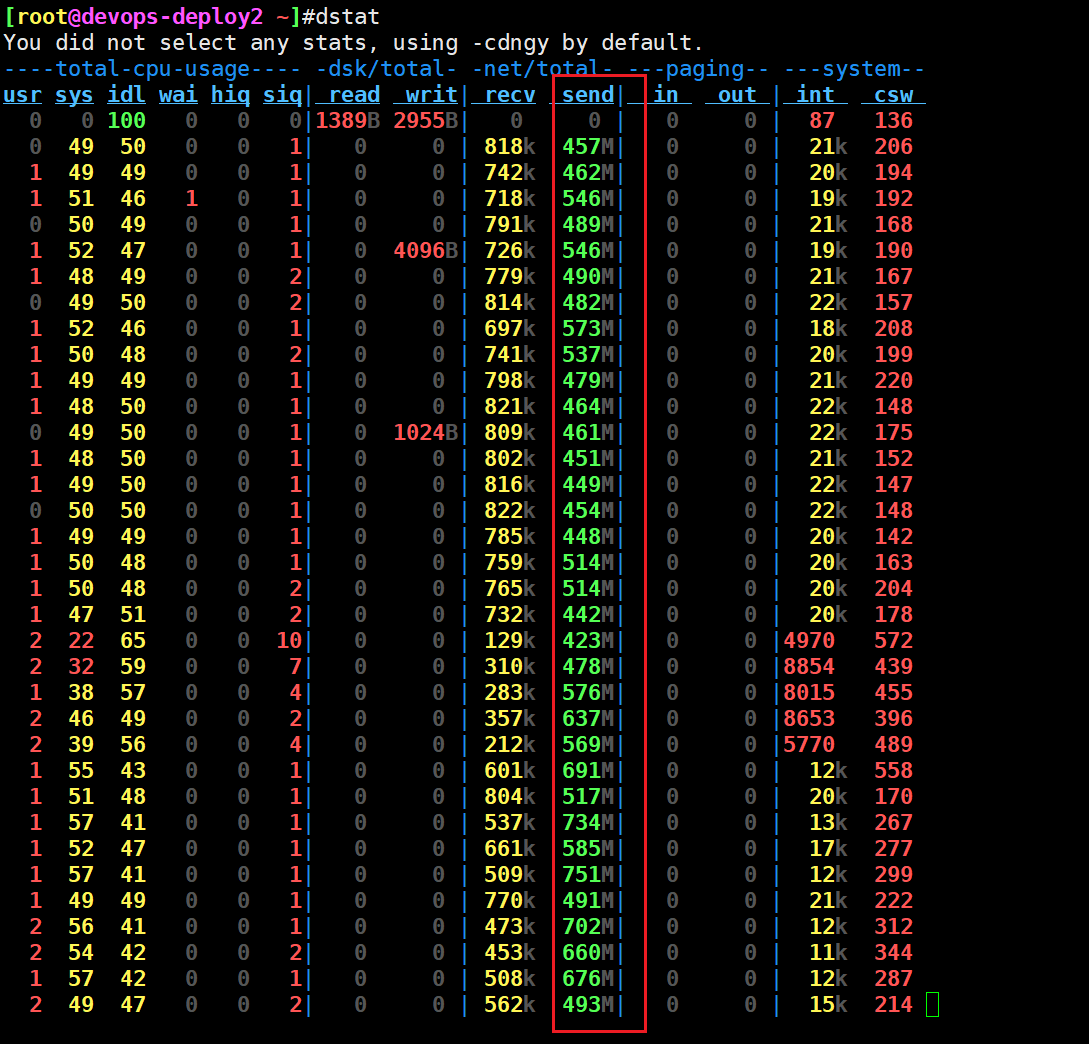Click the idle value 65

(x=133, y=640)
